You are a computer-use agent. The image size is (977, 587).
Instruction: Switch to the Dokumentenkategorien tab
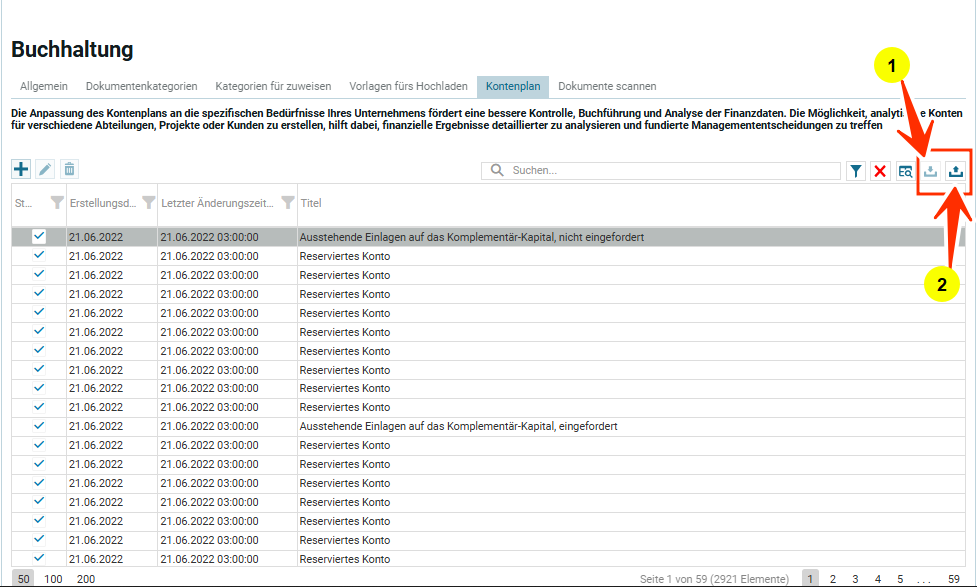141,86
